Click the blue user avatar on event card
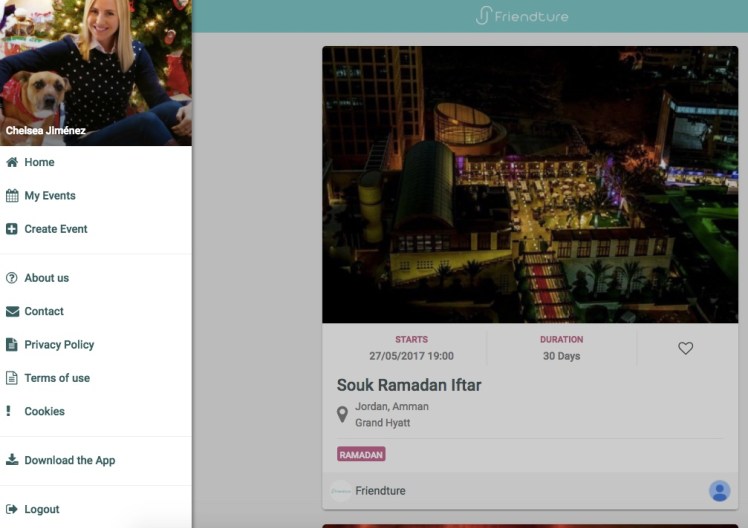 point(719,491)
